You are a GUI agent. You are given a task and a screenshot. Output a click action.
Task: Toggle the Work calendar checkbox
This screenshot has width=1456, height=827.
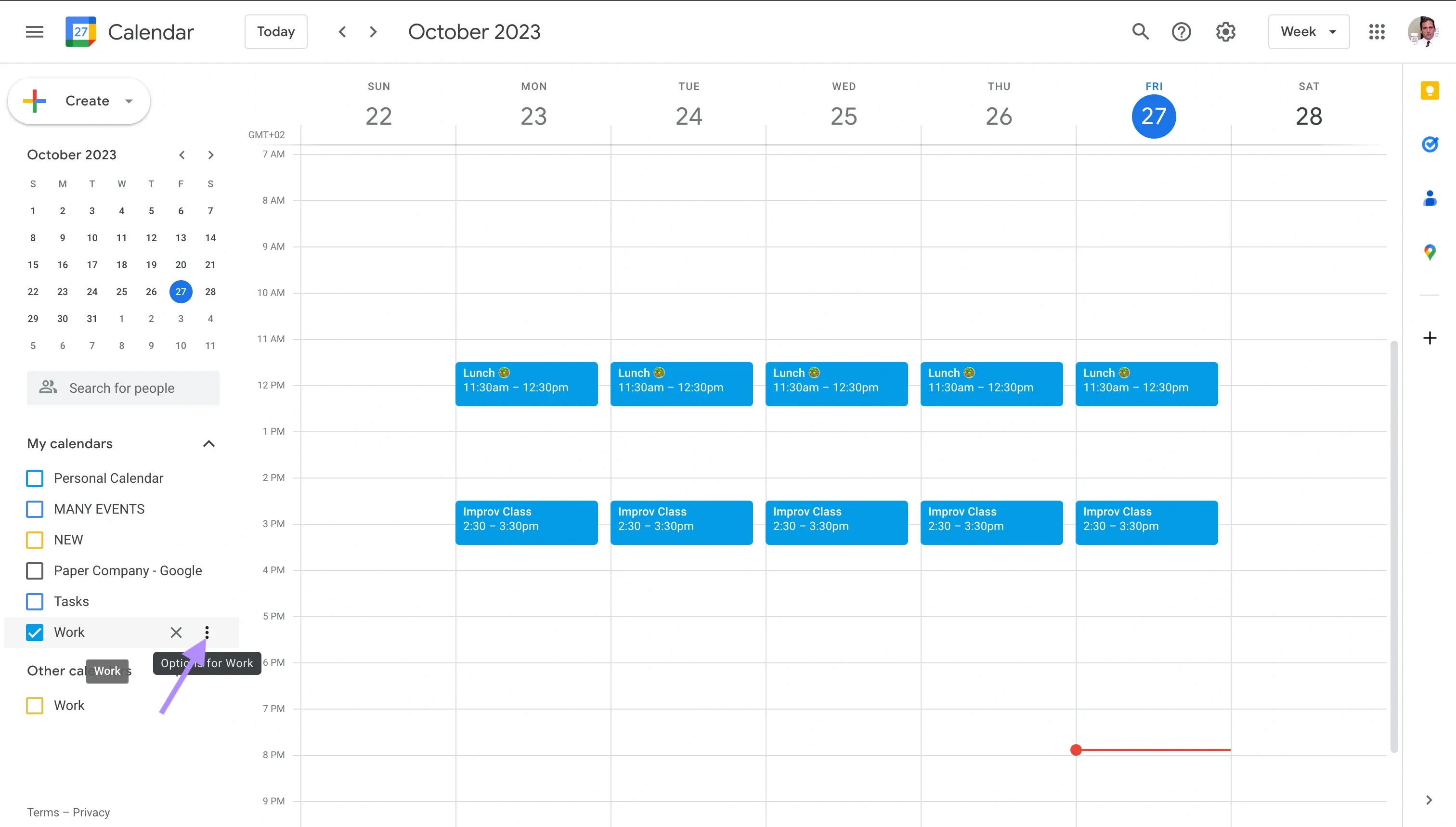pos(36,632)
